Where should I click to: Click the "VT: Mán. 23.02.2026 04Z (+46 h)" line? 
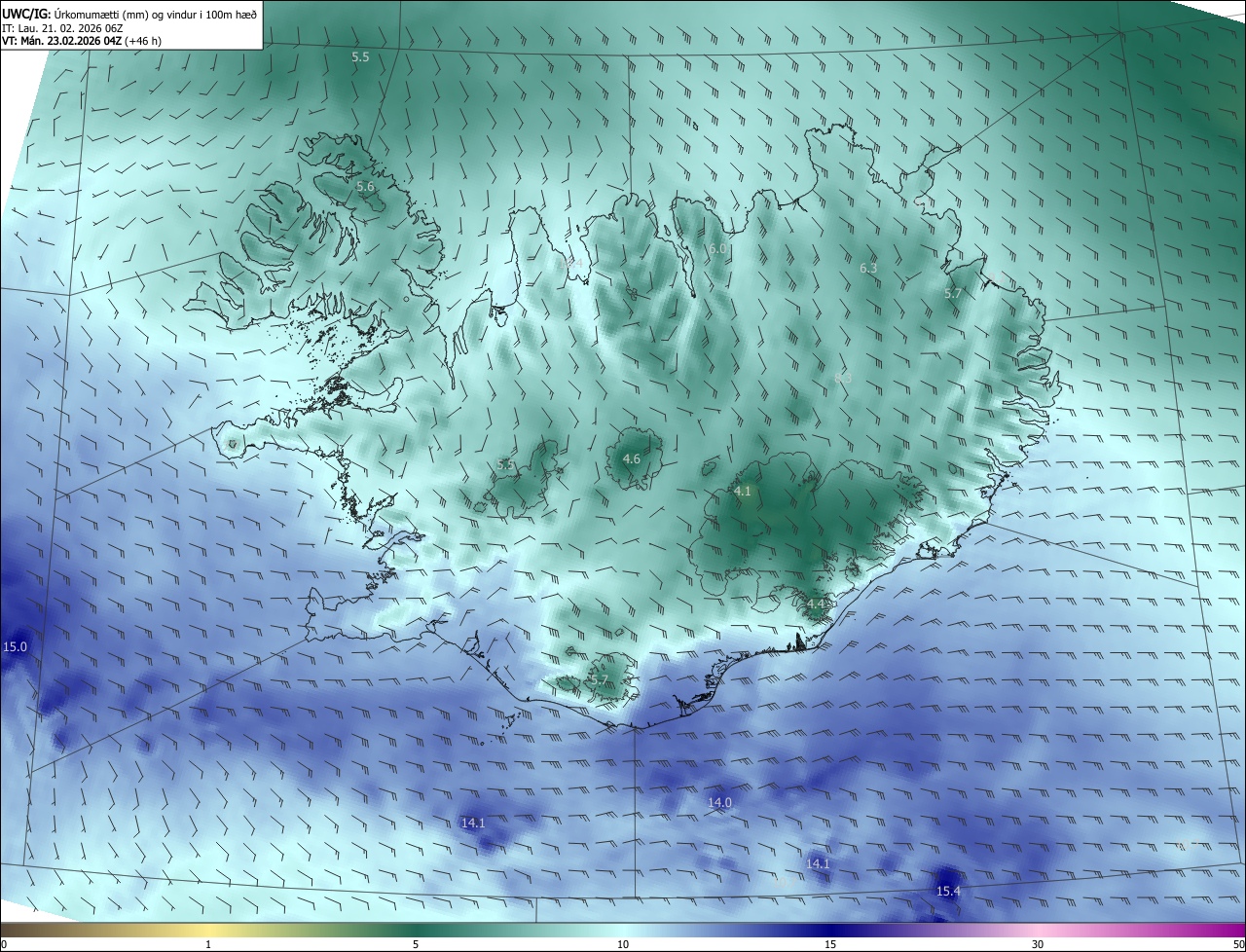tap(82, 41)
